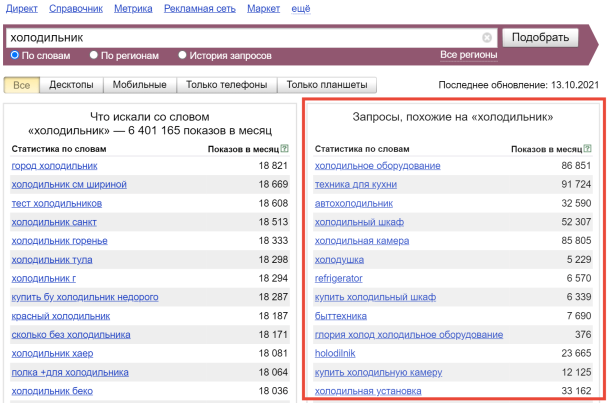
Task: Open similar query 'холодильная установка'
Action: point(368,391)
